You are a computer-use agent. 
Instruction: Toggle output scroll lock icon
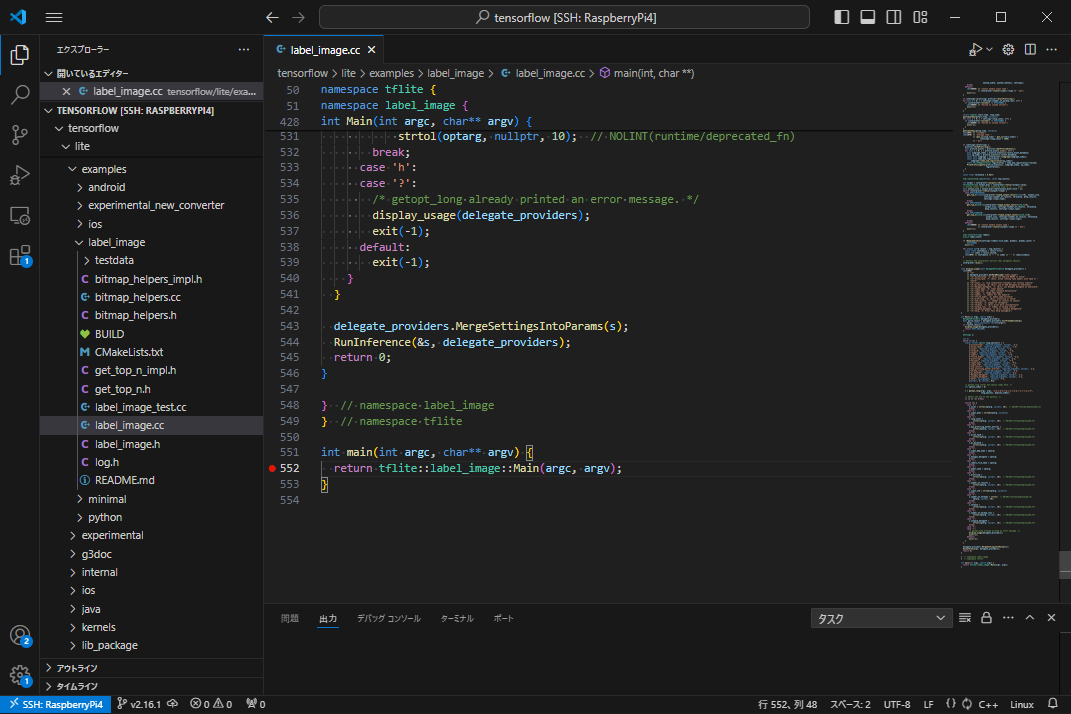(x=986, y=618)
